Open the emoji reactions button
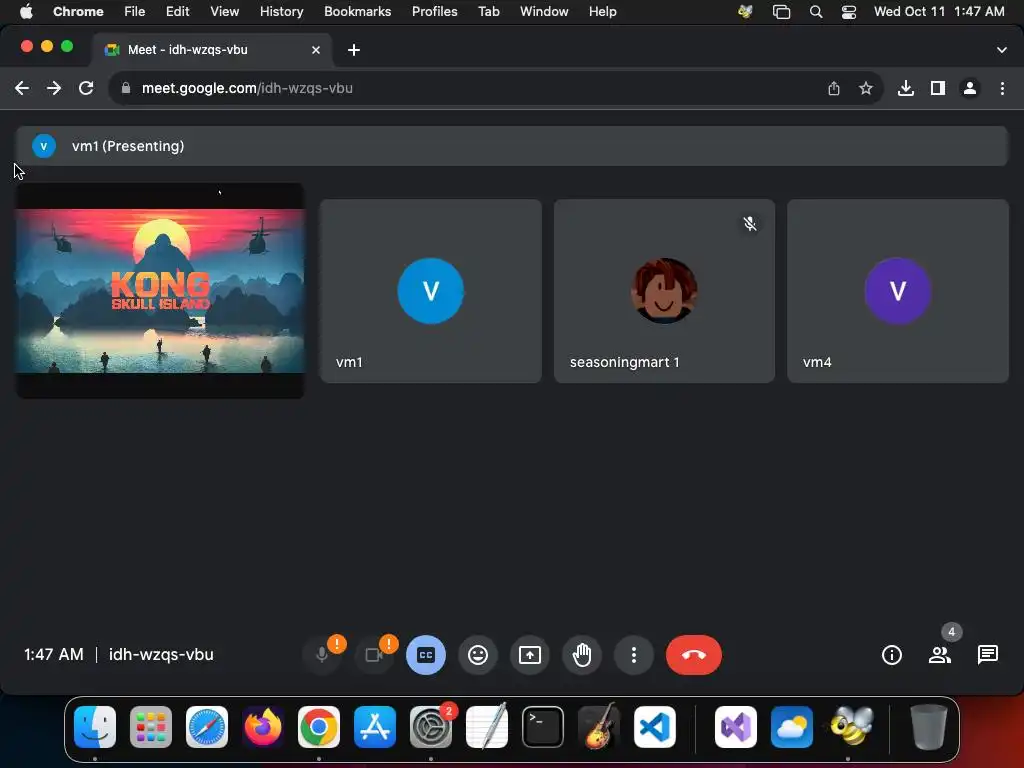Viewport: 1024px width, 768px height. pos(478,654)
